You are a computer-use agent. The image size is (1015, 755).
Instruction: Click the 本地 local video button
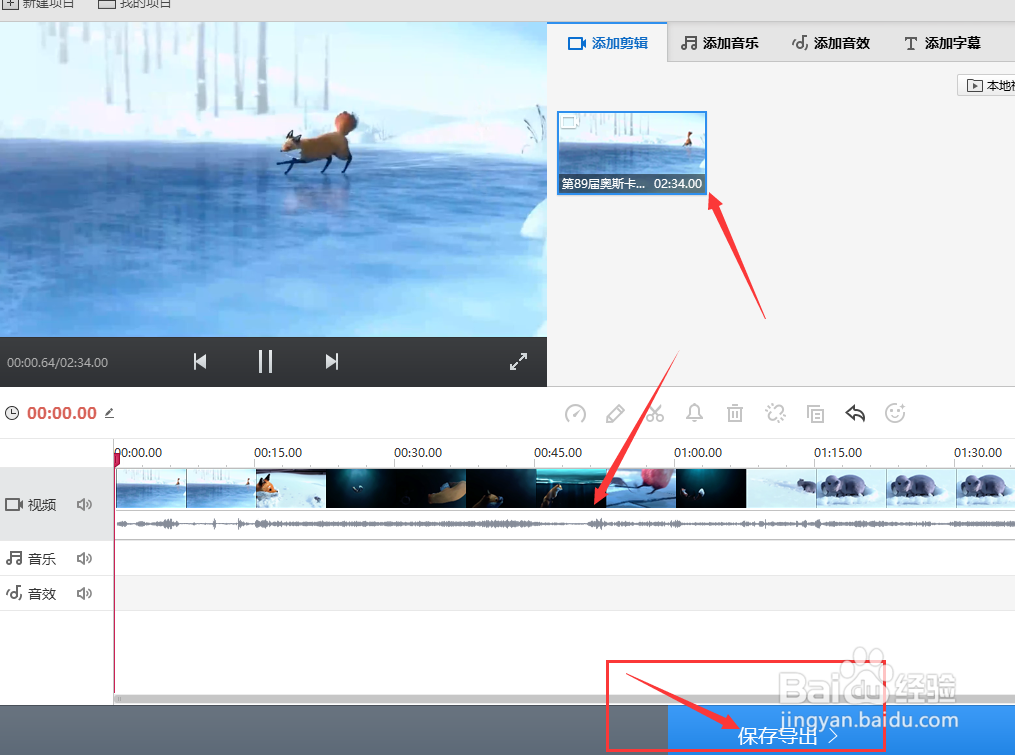pos(987,85)
